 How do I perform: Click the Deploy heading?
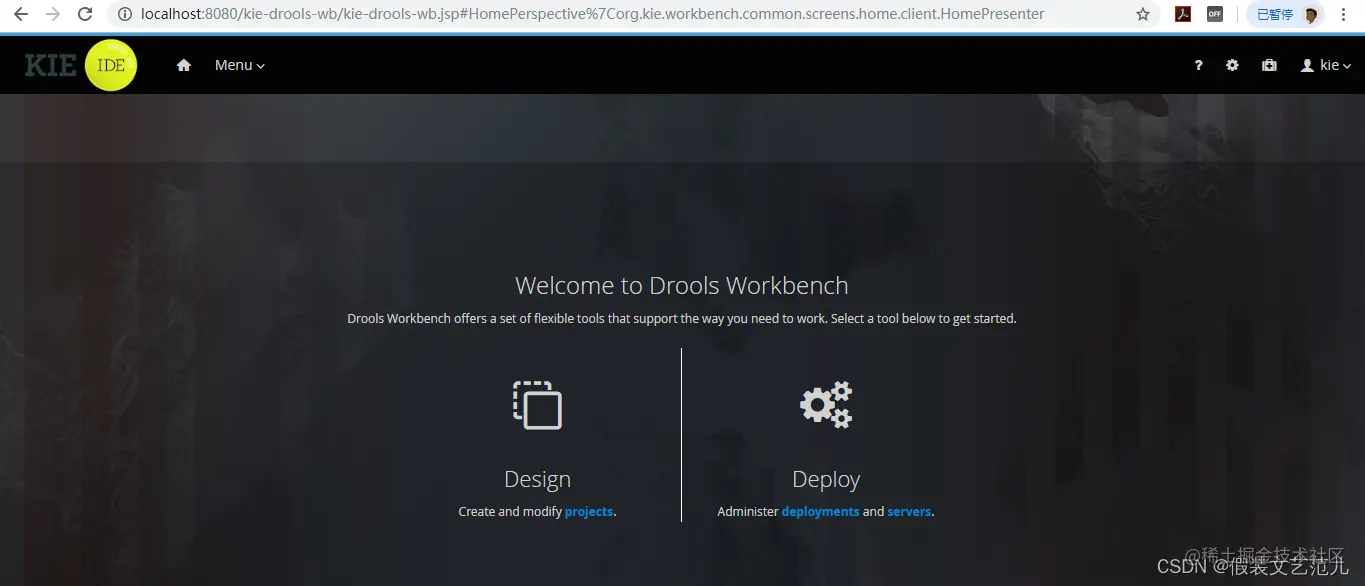826,479
